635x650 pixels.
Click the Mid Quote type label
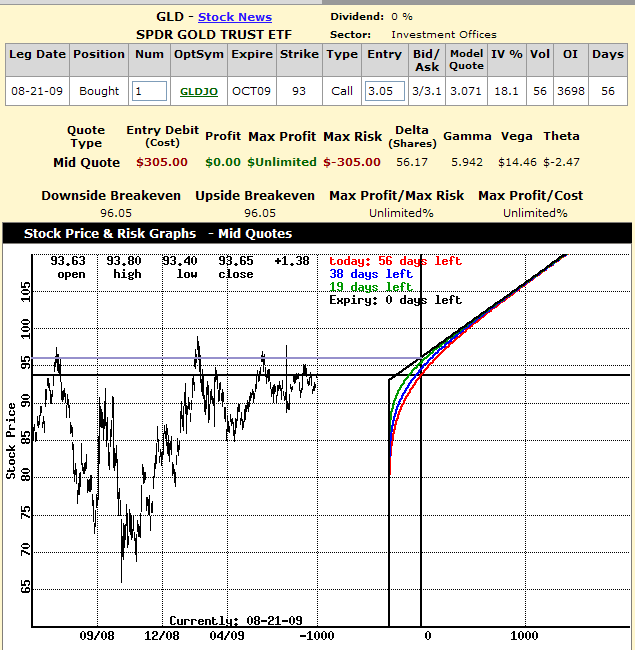click(86, 162)
